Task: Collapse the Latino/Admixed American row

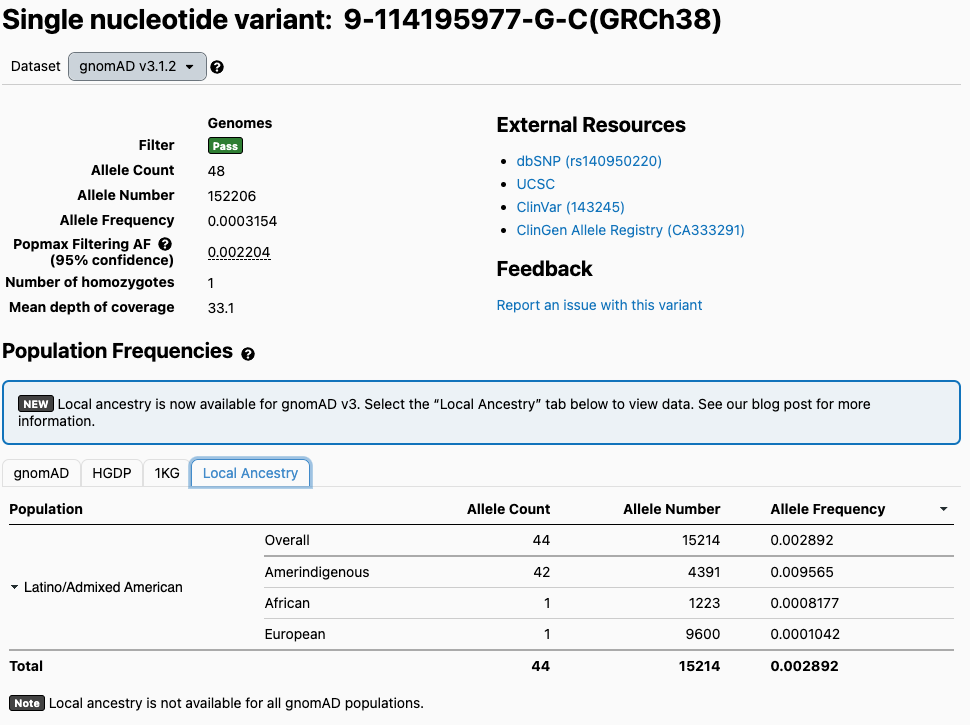Action: (x=14, y=587)
